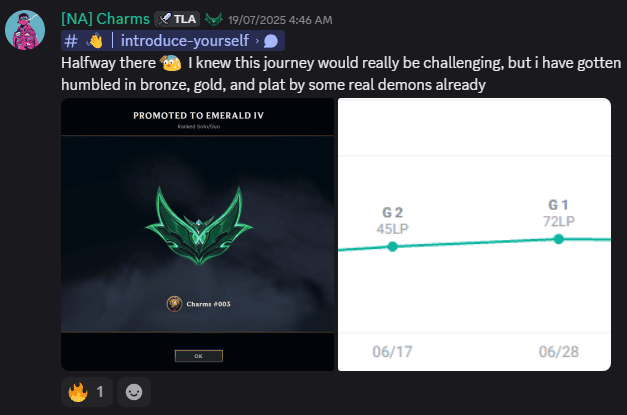Screen dimensions: 627x415
Task: Click the message timestamp 19/07/2025
Action: coord(280,20)
